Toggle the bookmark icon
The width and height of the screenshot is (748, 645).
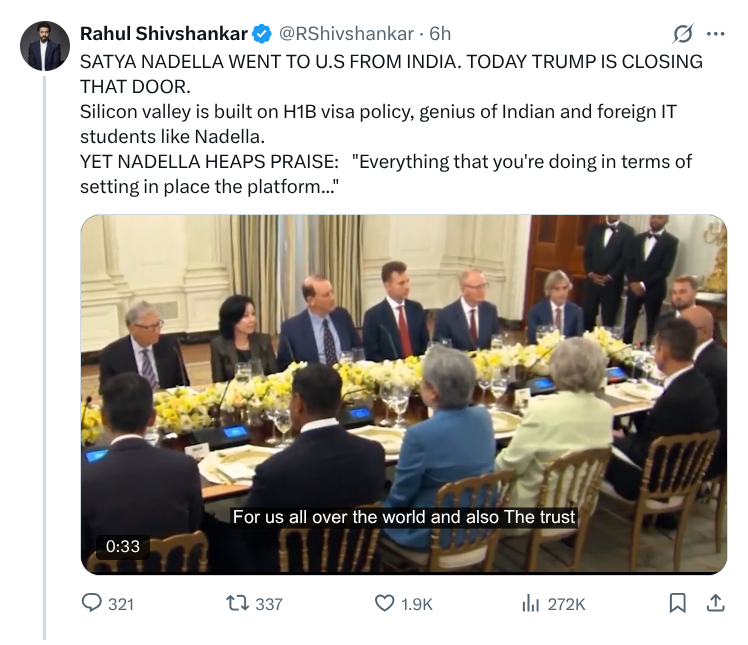[x=677, y=603]
